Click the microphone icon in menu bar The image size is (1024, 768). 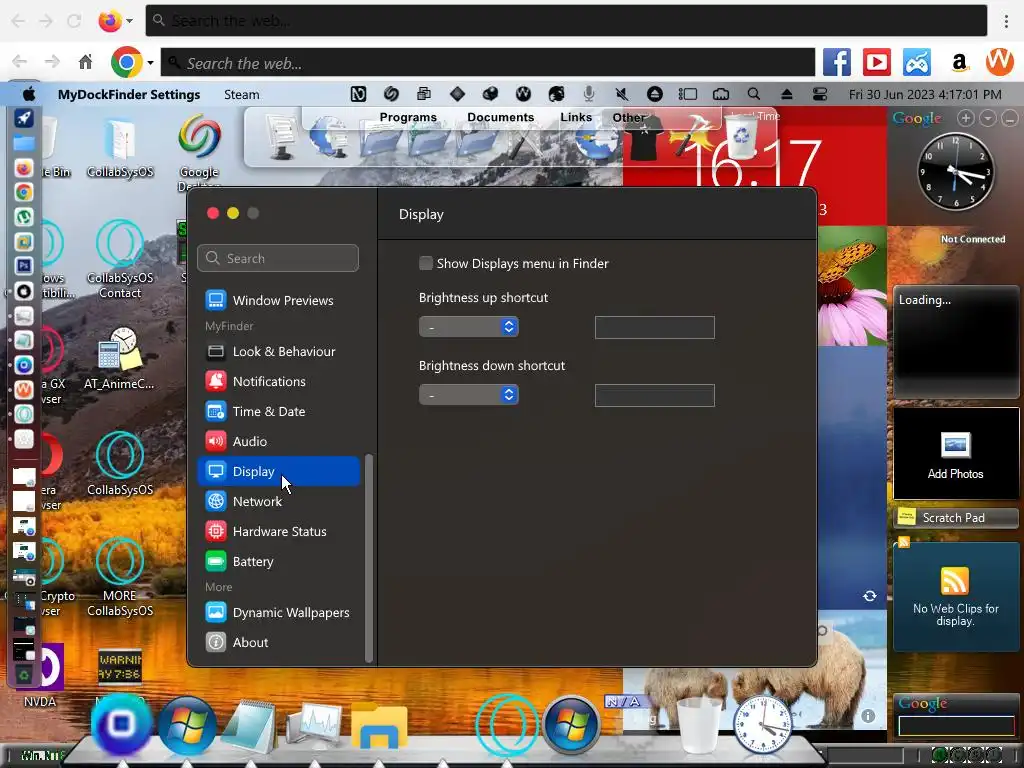[589, 94]
